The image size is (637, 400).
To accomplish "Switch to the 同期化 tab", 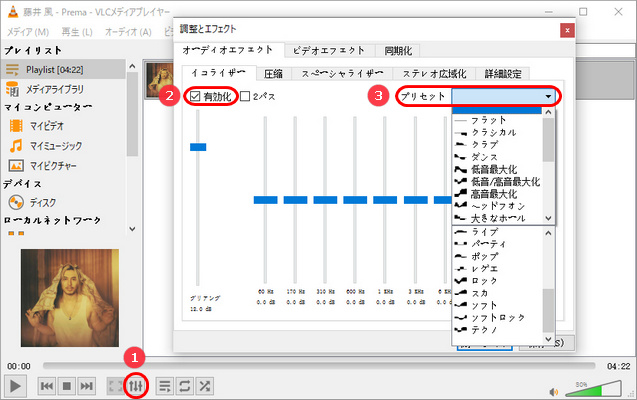I will click(398, 51).
